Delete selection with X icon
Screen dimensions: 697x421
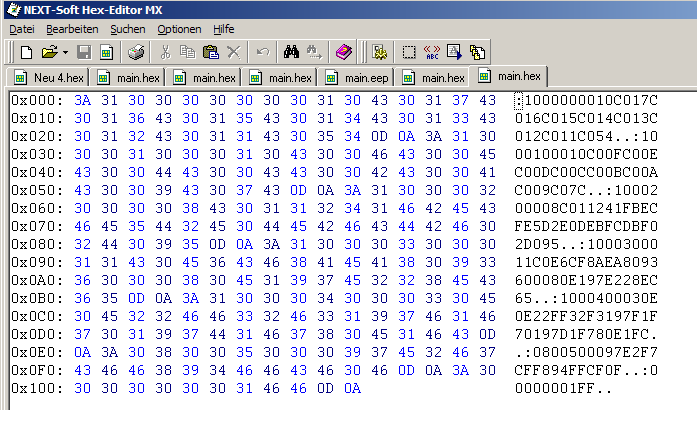[x=234, y=52]
